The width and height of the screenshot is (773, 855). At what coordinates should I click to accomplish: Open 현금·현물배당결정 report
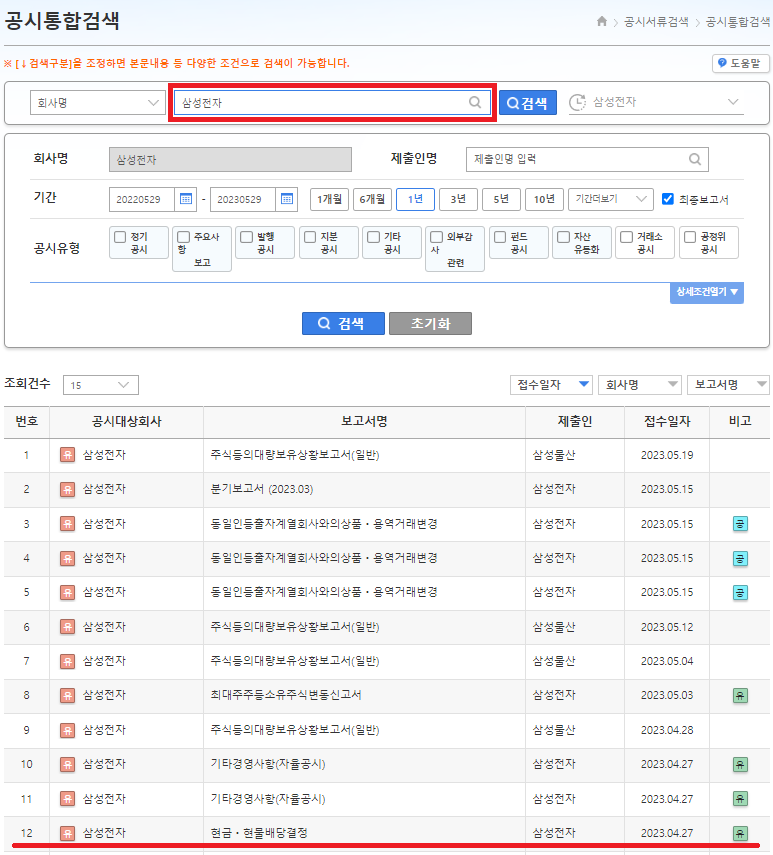point(259,833)
